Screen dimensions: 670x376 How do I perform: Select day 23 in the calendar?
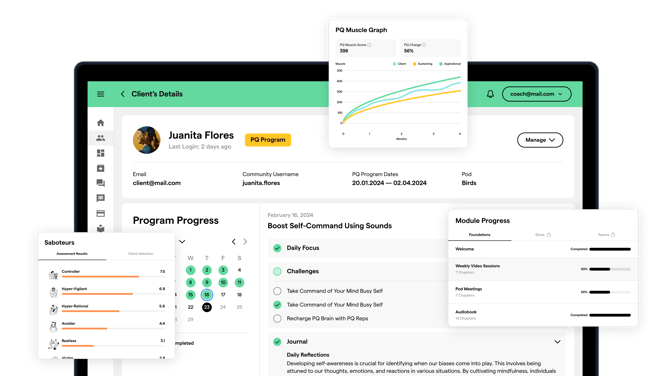pos(207,307)
